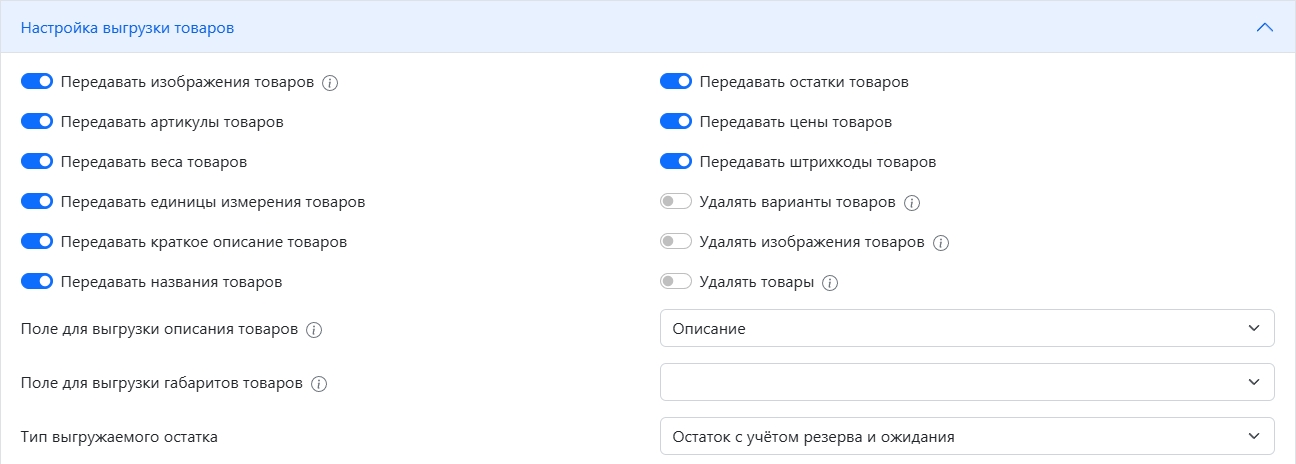View info hint for Удалять товары

tap(830, 283)
